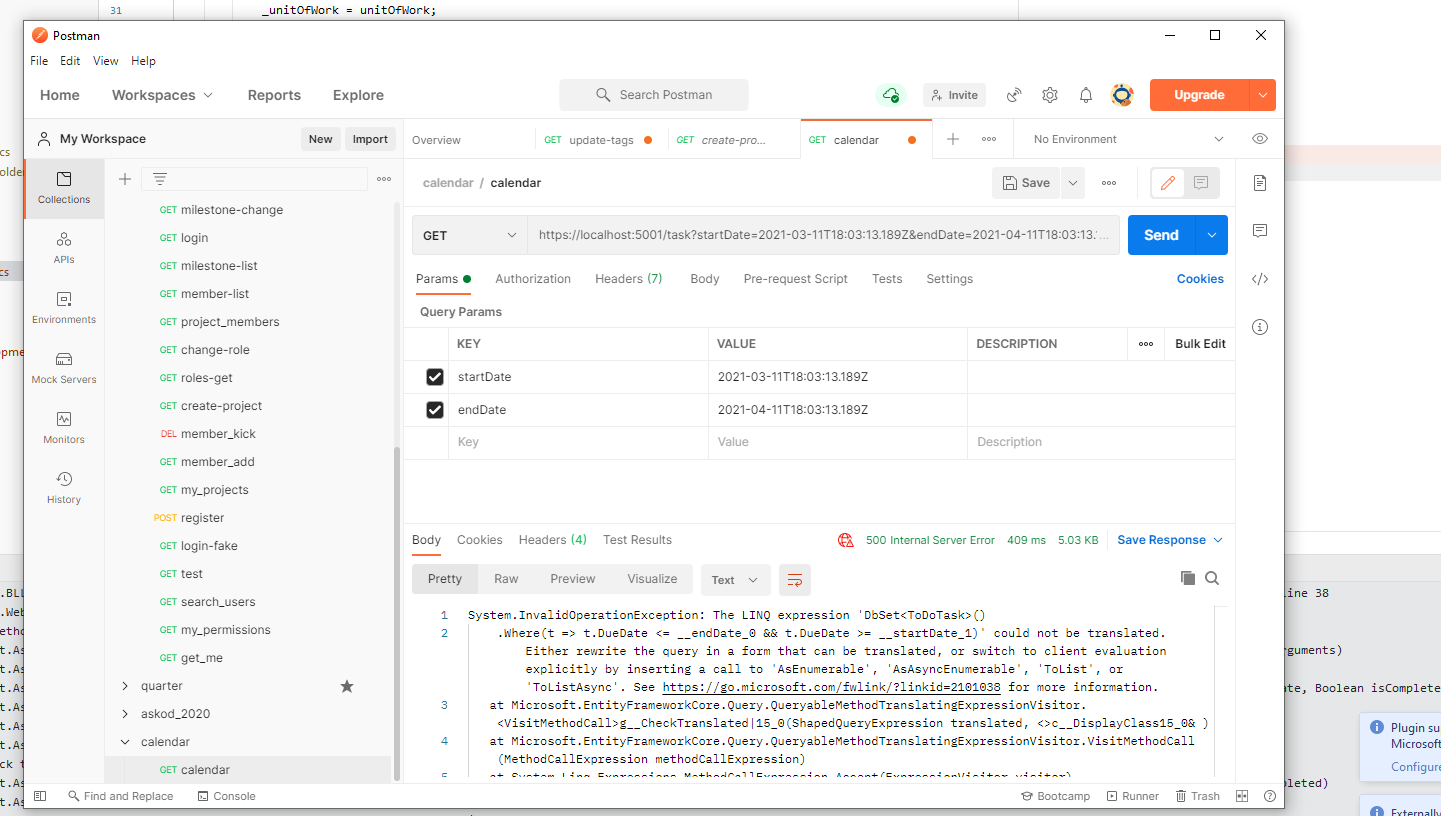This screenshot has height=816, width=1441.
Task: Open the Send button dropdown arrow
Action: pyautogui.click(x=1211, y=235)
